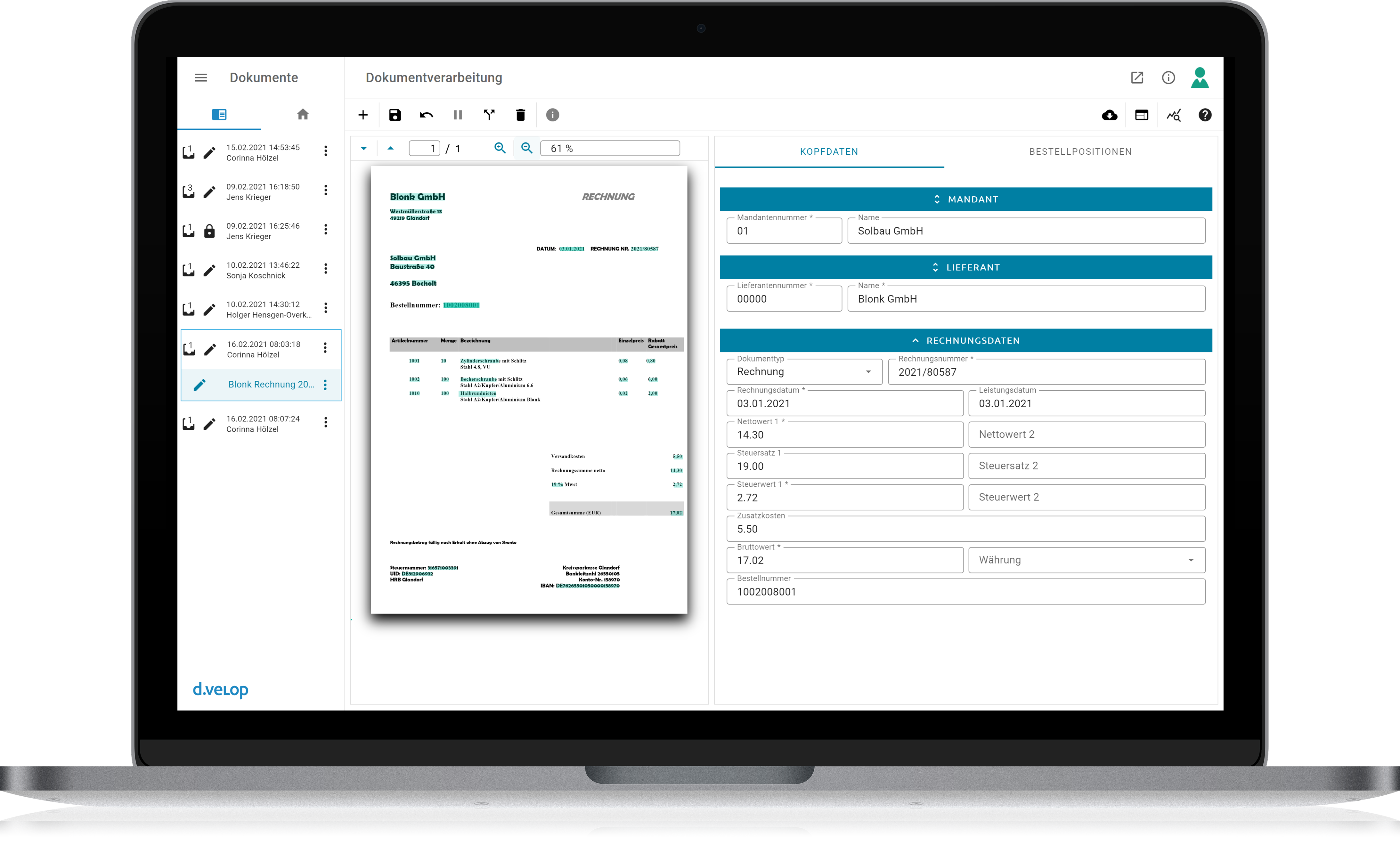Screen dimensions: 1400x845
Task: Open help with question mark icon
Action: [1205, 115]
